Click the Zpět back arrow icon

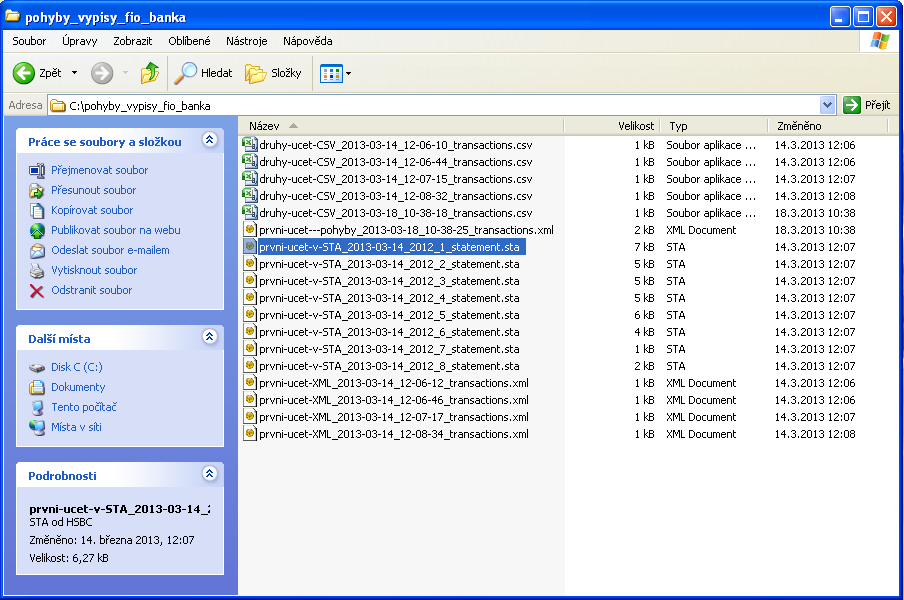25,73
